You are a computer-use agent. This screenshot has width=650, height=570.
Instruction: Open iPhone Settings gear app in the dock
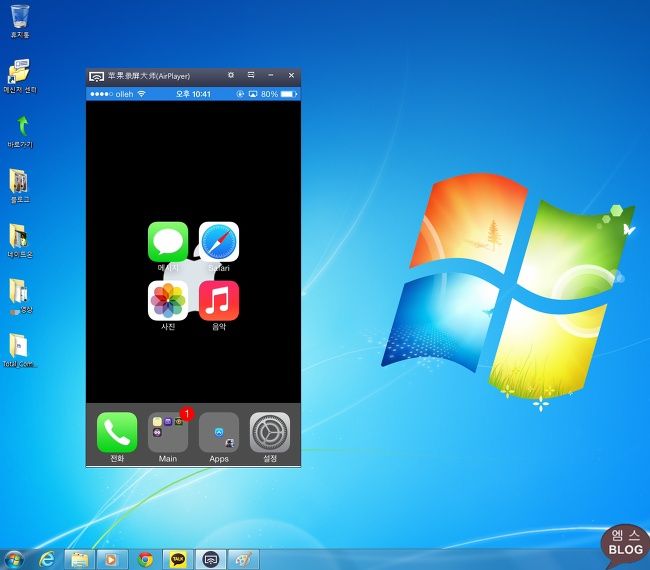[270, 432]
